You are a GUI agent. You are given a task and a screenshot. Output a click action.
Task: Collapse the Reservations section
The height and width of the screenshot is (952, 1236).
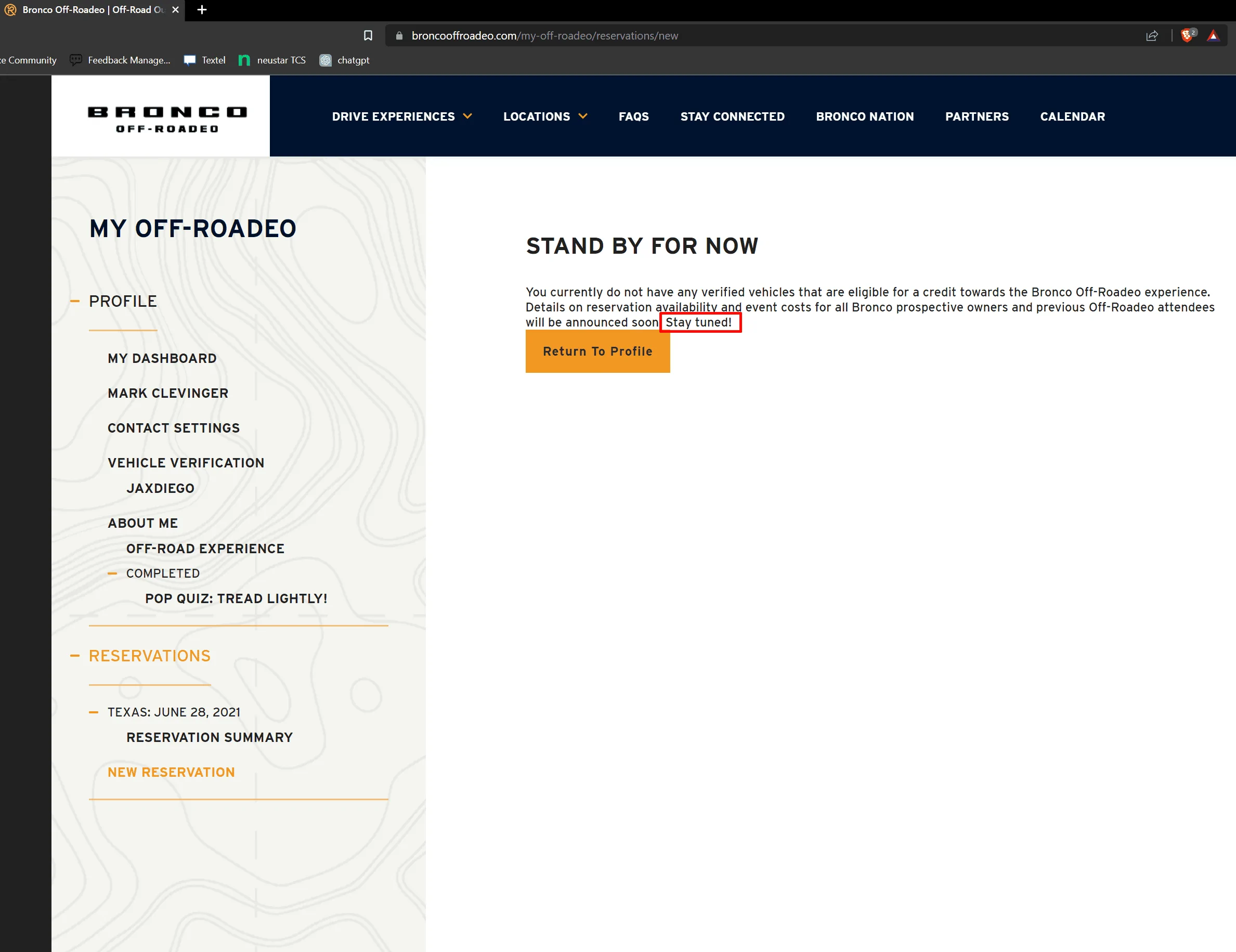[75, 656]
